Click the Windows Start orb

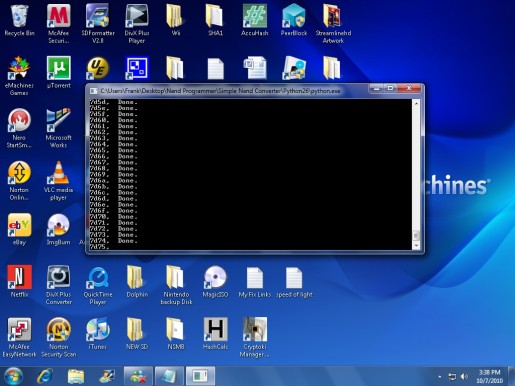click(x=13, y=376)
